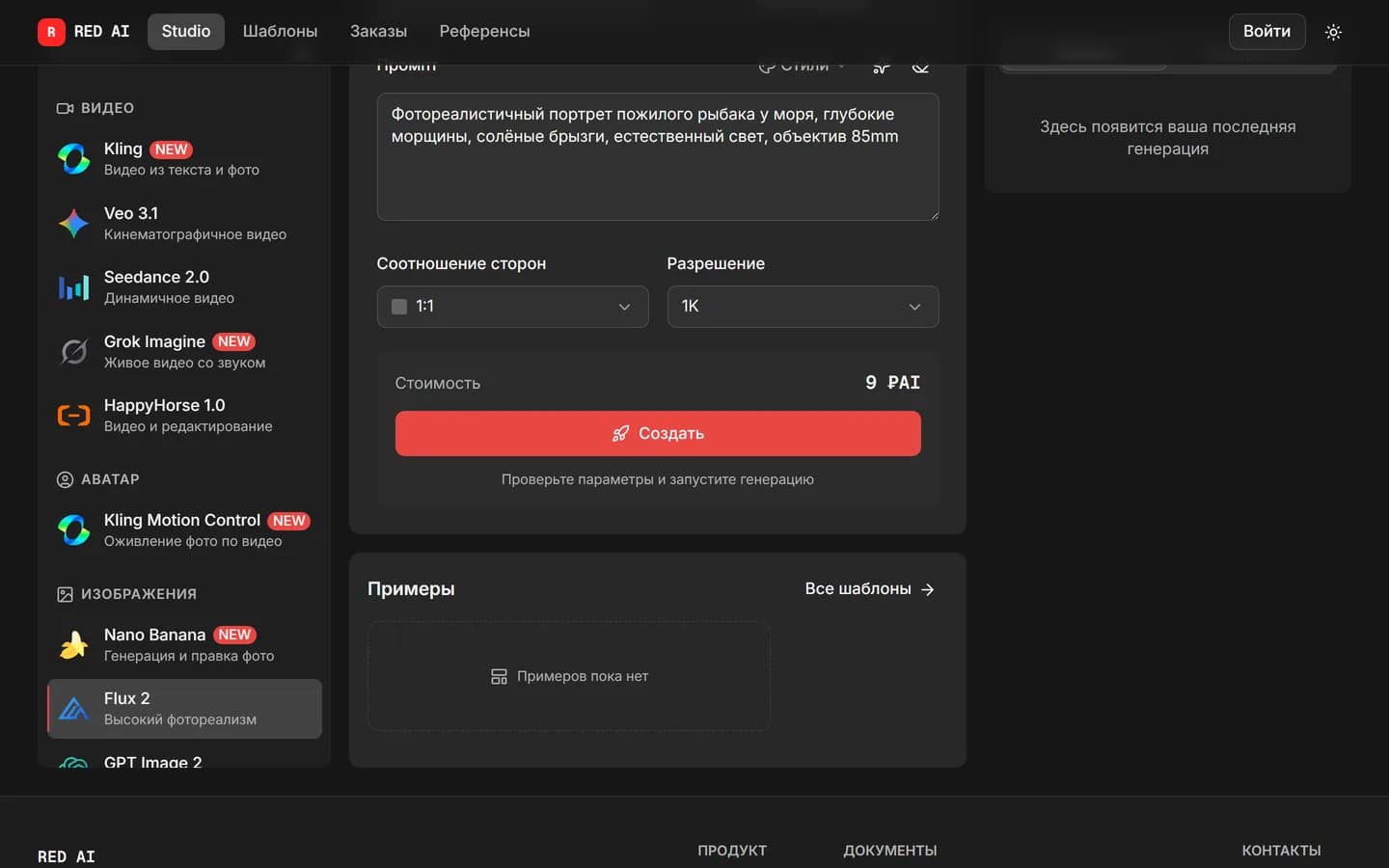Click Проверьте параметры и запустите генерацию text
Viewport: 1389px width, 868px height.
pos(658,479)
